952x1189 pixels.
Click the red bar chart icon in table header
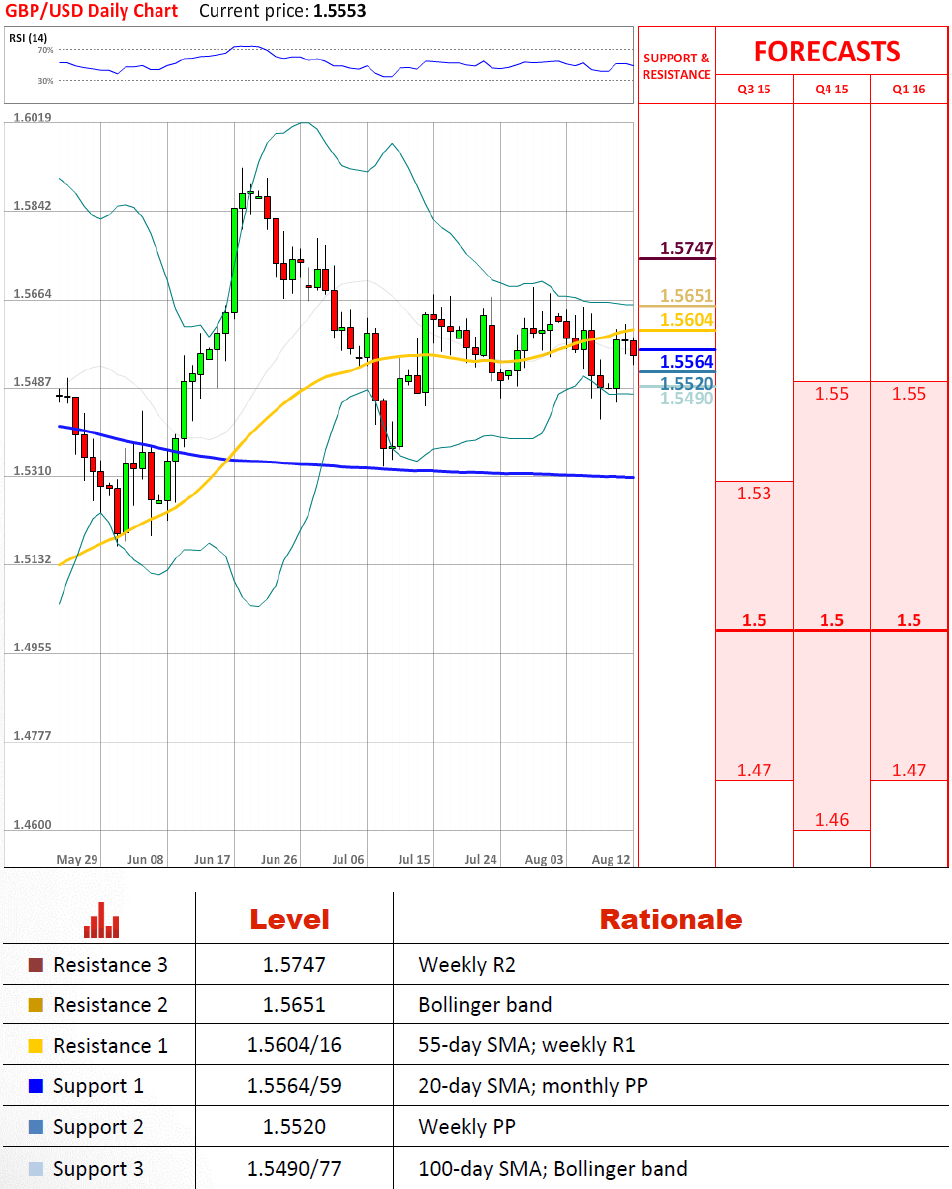[102, 920]
